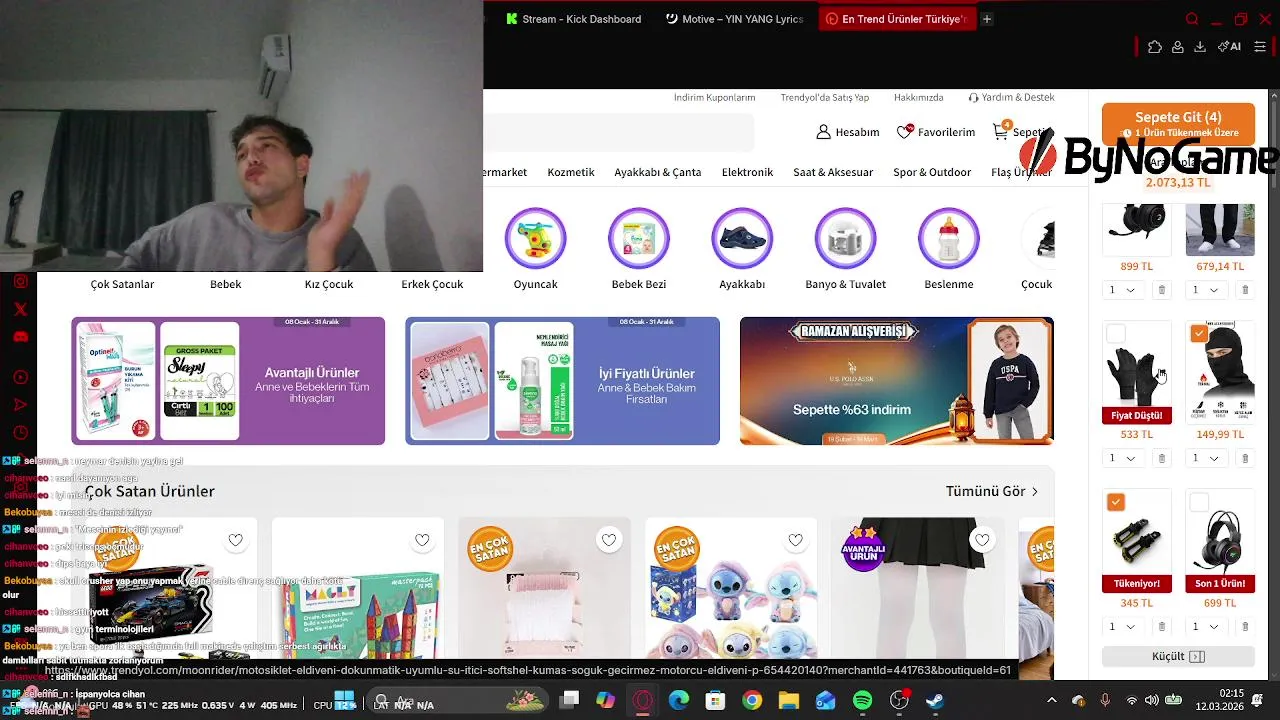Favorite the black skirt product card
The width and height of the screenshot is (1280, 720).
(x=982, y=540)
